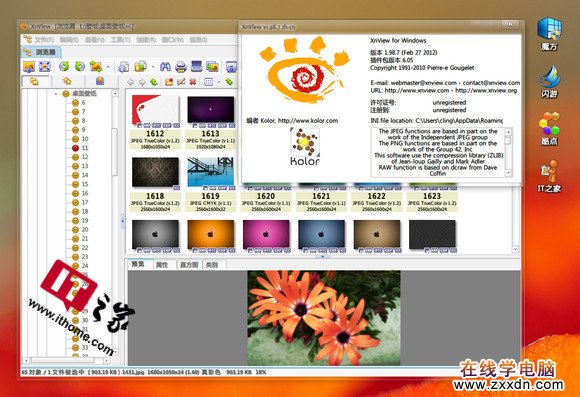Click the green tag icon
The height and width of the screenshot is (397, 580).
(229, 82)
